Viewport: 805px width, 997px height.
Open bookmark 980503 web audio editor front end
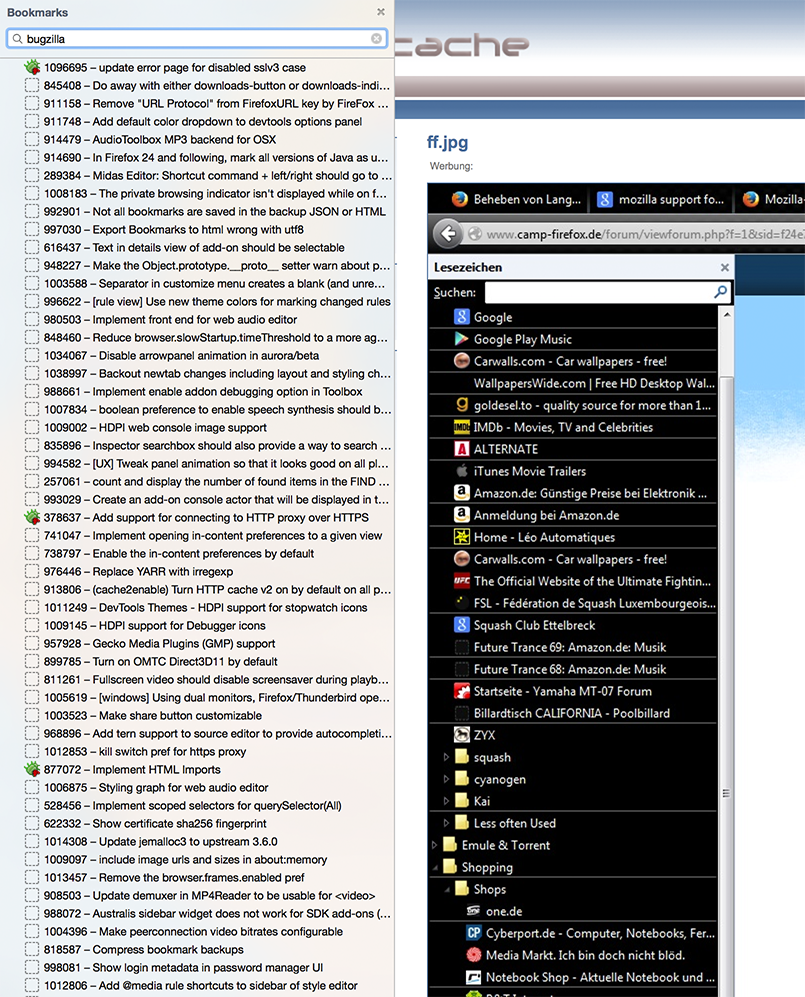tap(170, 319)
